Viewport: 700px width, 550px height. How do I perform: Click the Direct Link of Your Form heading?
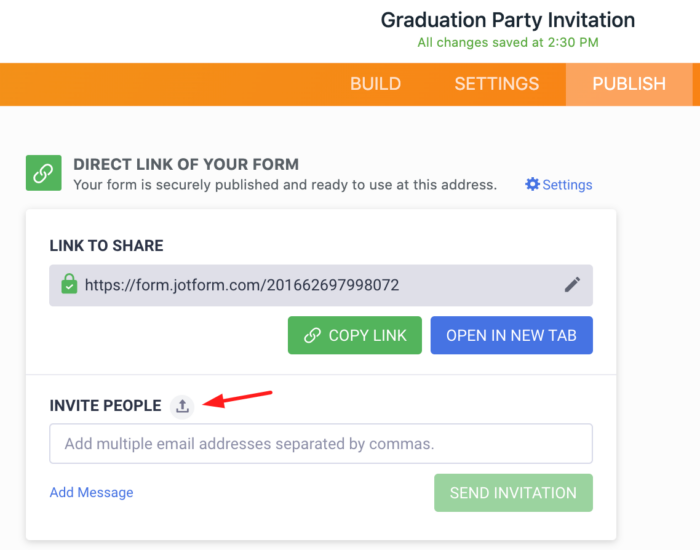pyautogui.click(x=186, y=164)
